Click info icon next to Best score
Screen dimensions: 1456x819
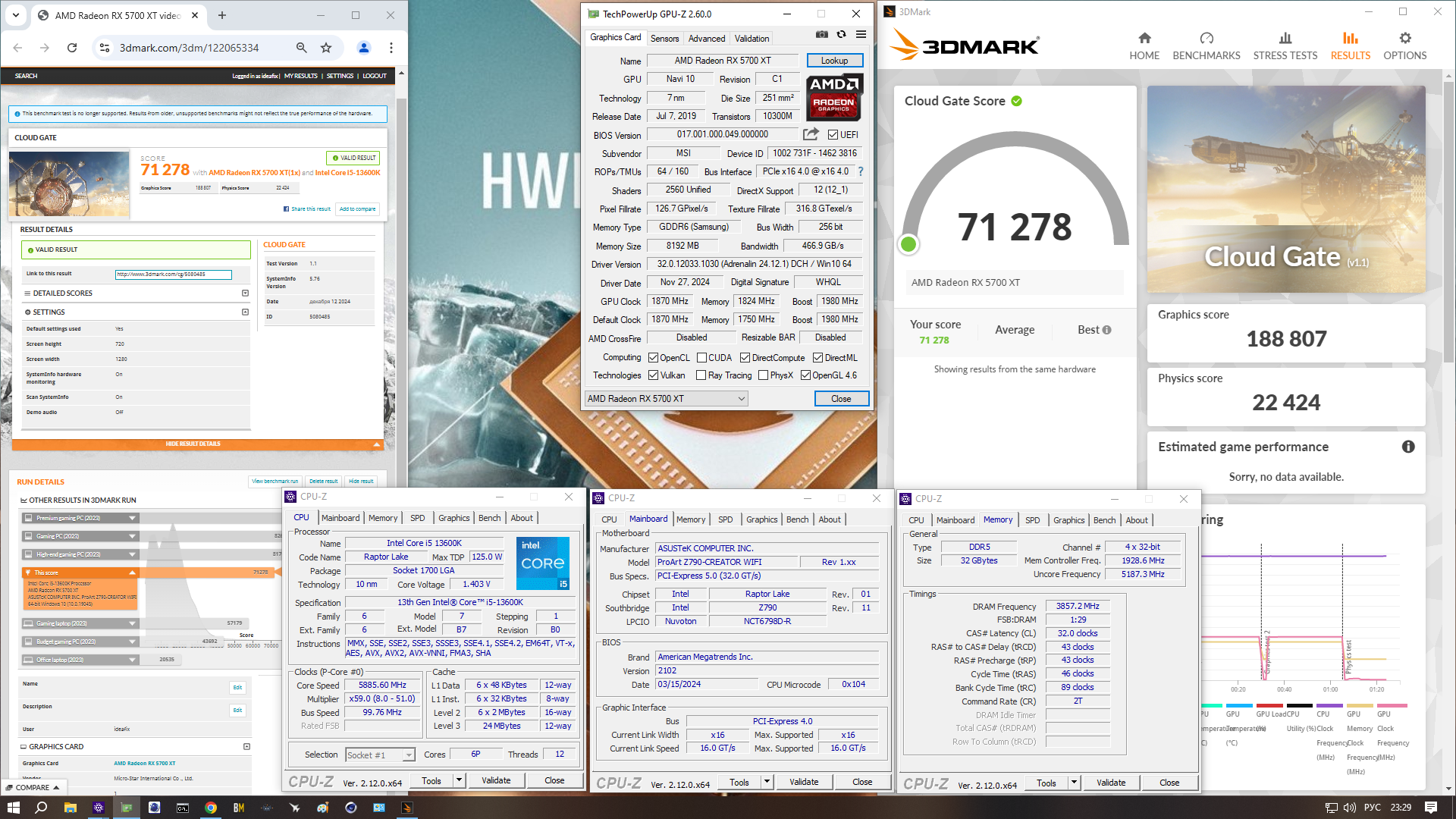1106,330
